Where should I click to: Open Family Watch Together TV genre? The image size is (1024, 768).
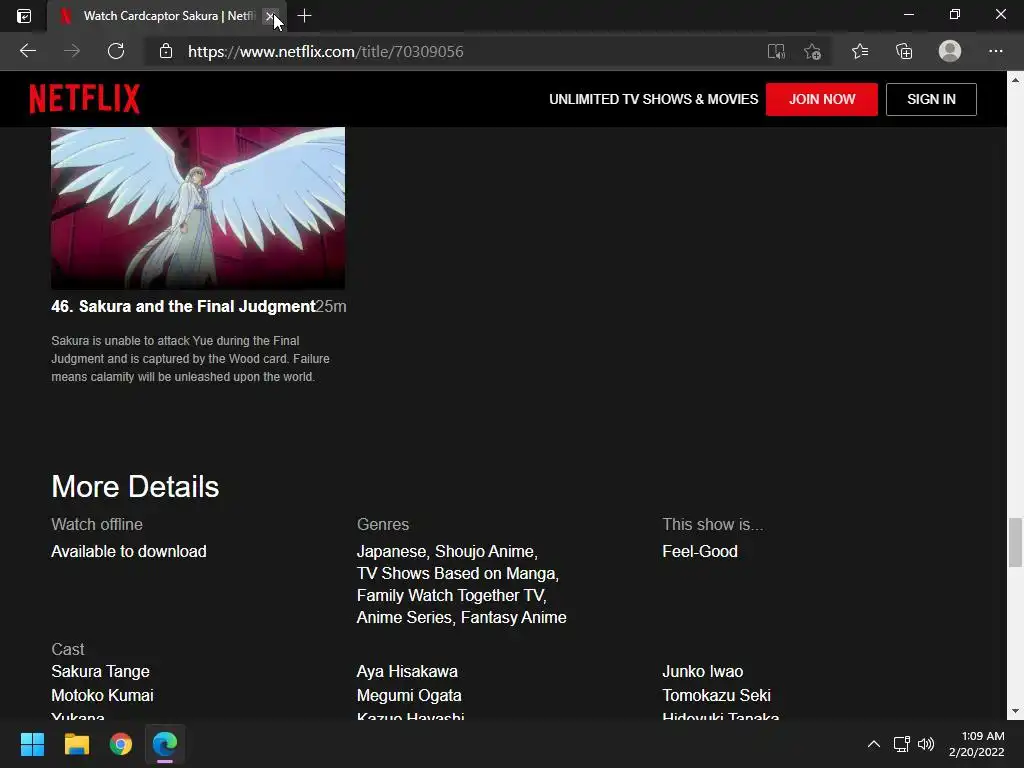tap(450, 596)
